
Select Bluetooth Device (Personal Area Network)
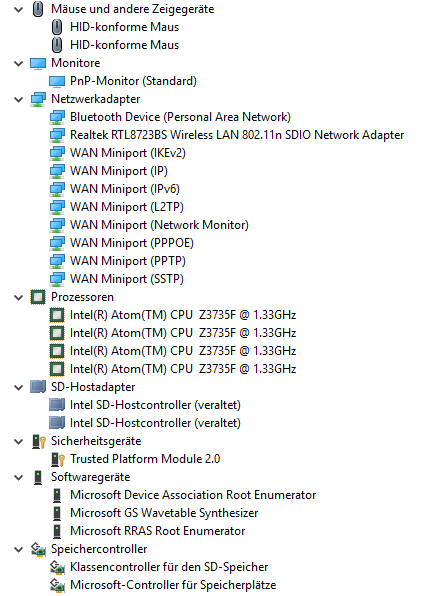180,117
